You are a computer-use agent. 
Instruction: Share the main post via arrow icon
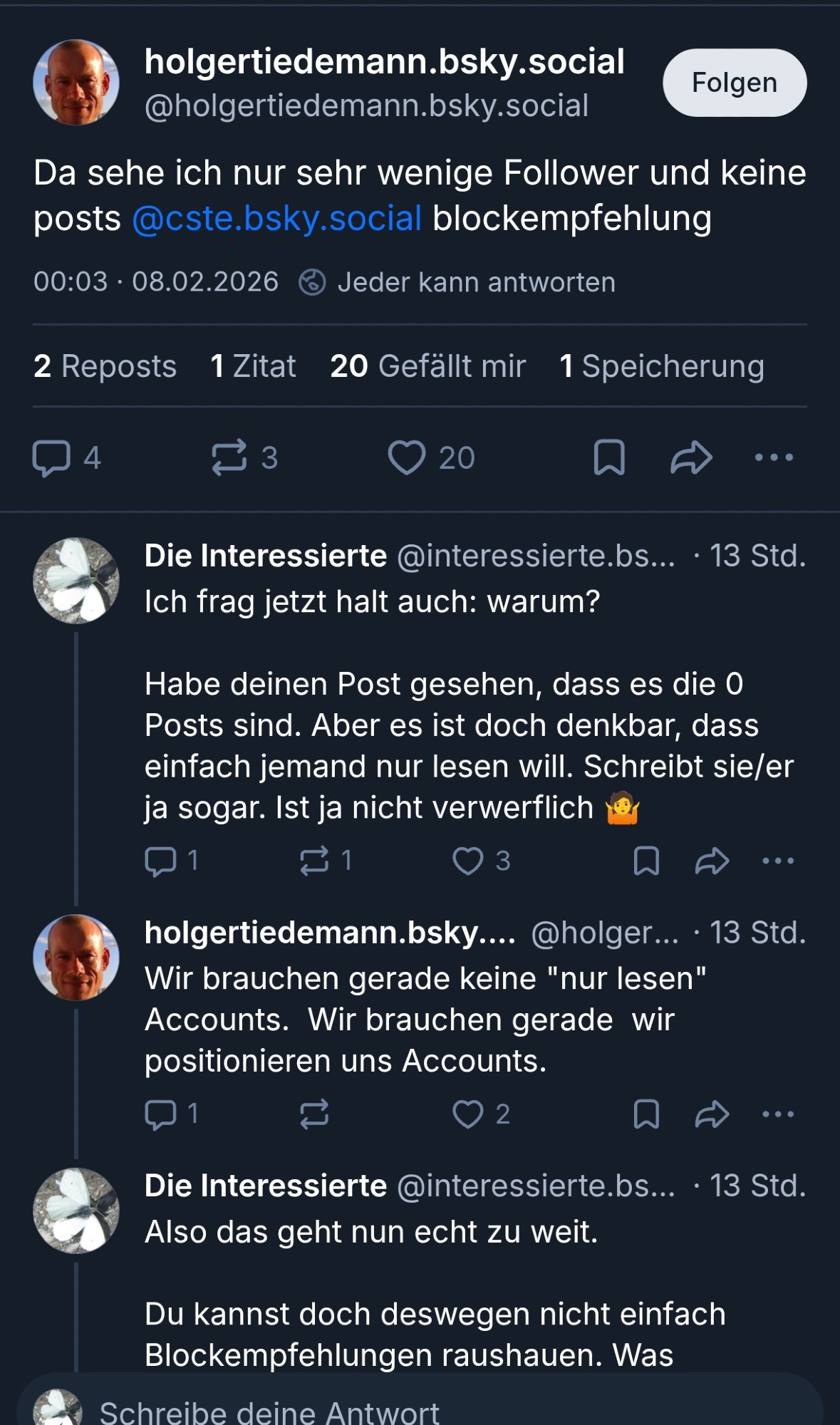pos(691,457)
